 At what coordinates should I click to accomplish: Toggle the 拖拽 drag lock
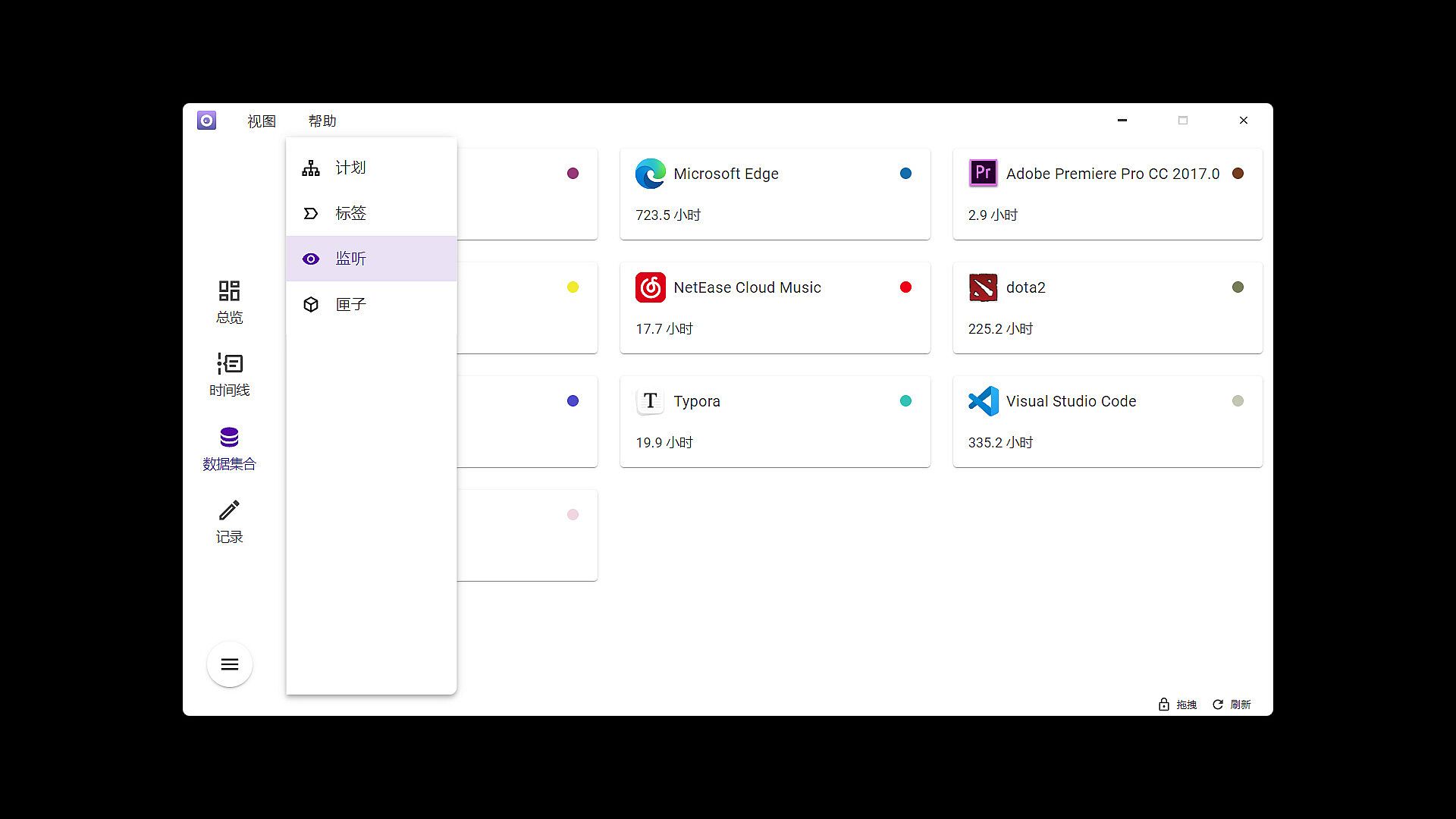click(1177, 704)
